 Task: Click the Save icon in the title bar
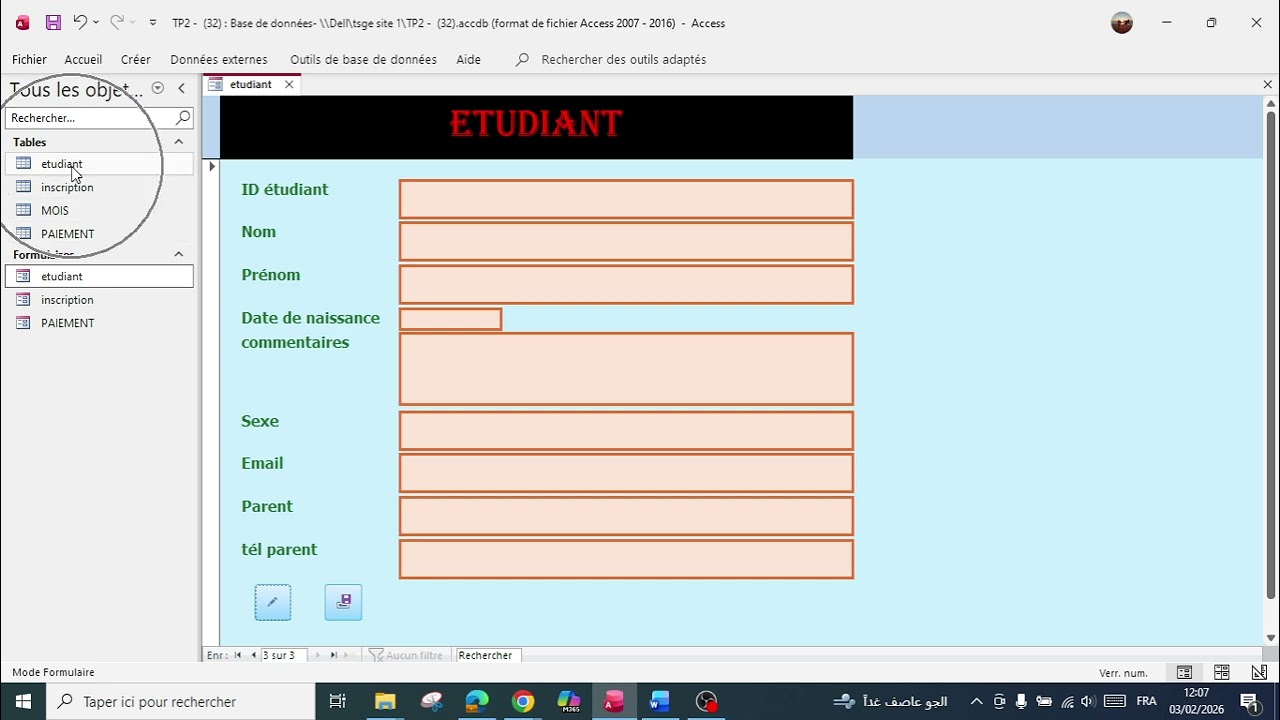(53, 22)
